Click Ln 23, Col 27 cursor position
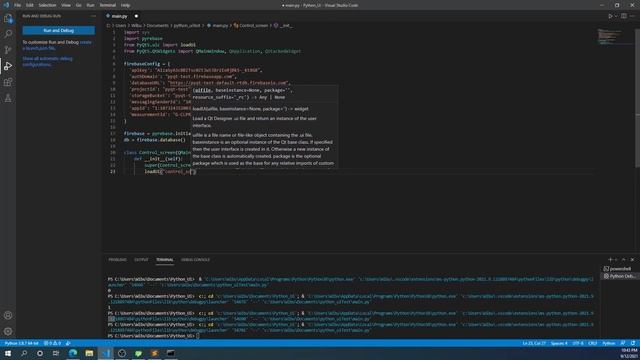The width and height of the screenshot is (640, 360). [x=534, y=343]
